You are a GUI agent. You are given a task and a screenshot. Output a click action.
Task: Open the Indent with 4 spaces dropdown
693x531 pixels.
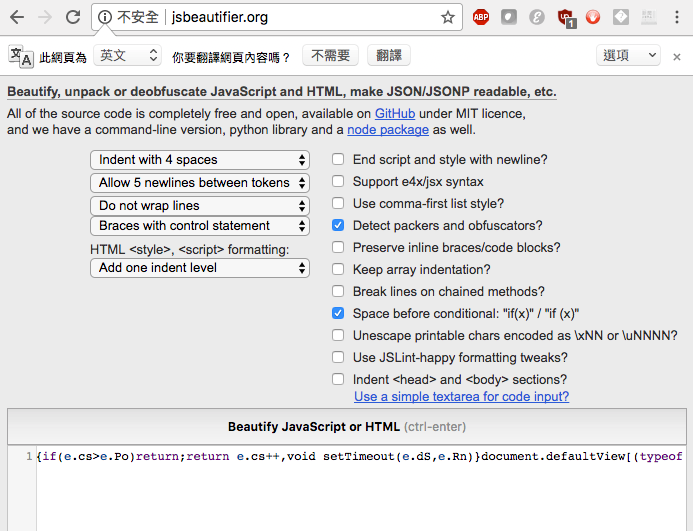(x=200, y=160)
